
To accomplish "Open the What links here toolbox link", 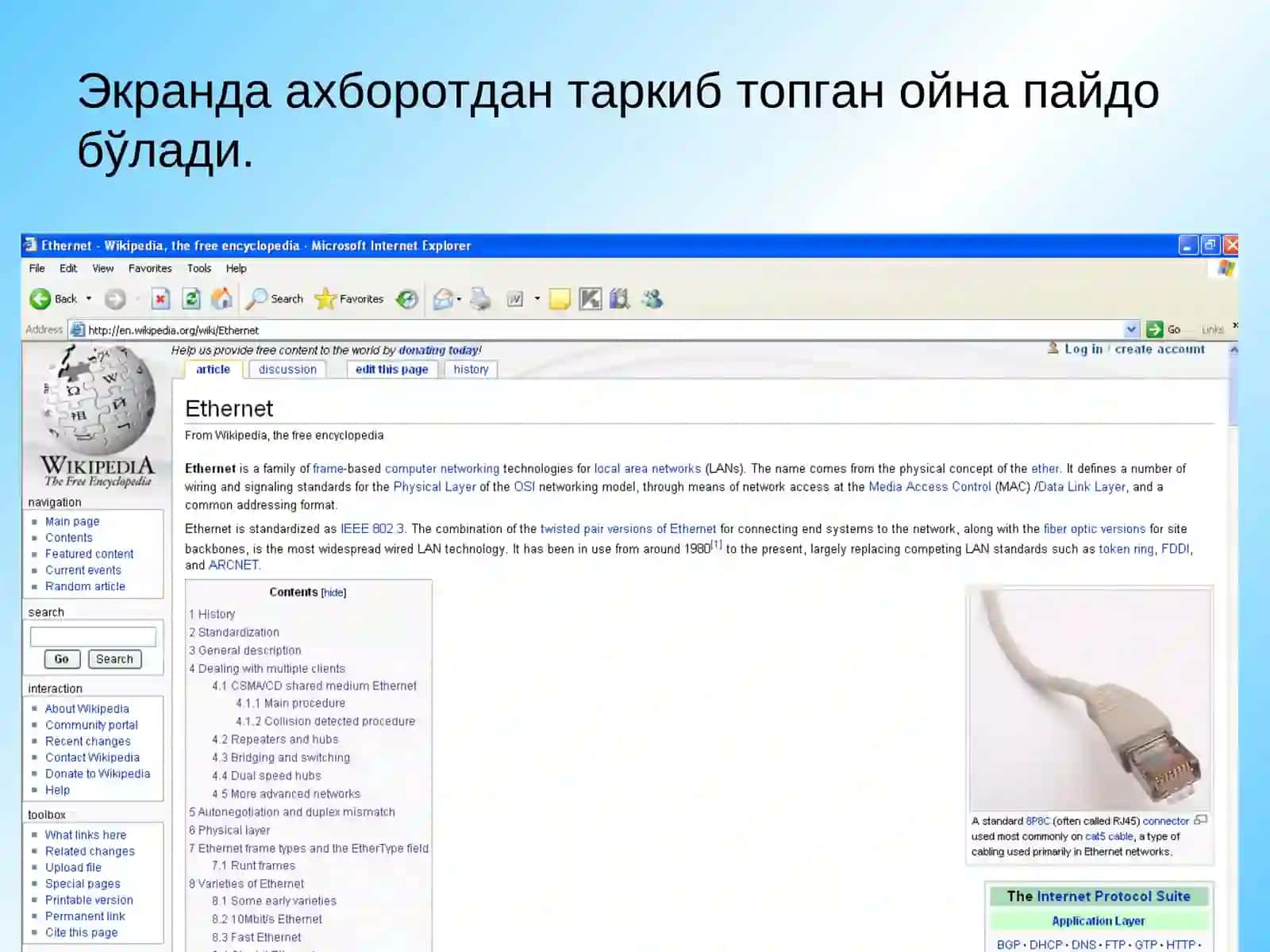I will [86, 835].
